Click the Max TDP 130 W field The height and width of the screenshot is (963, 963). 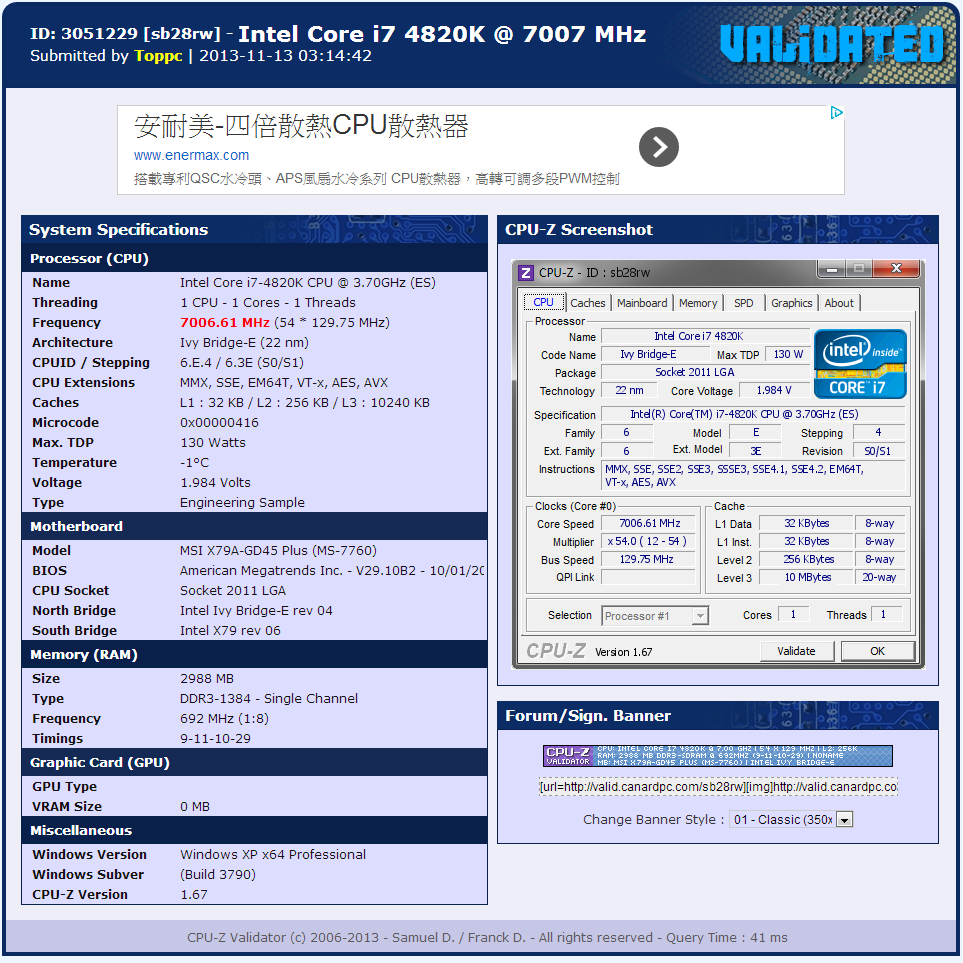[x=788, y=354]
